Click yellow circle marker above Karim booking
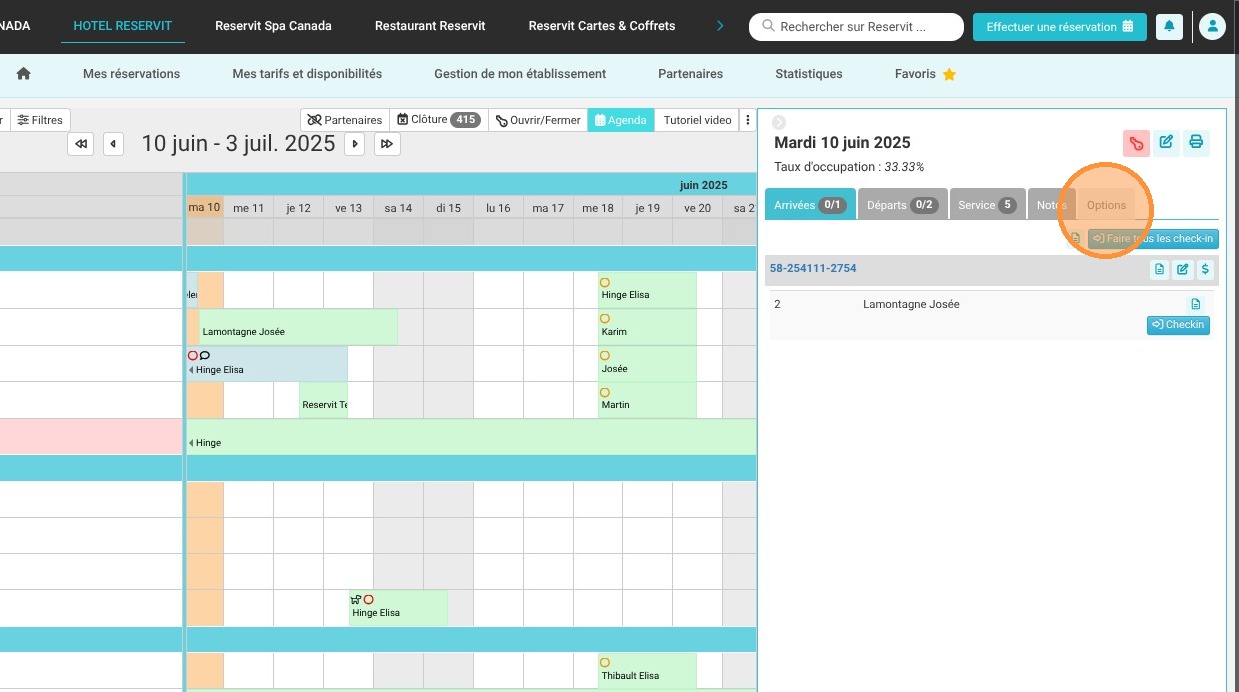 (605, 319)
